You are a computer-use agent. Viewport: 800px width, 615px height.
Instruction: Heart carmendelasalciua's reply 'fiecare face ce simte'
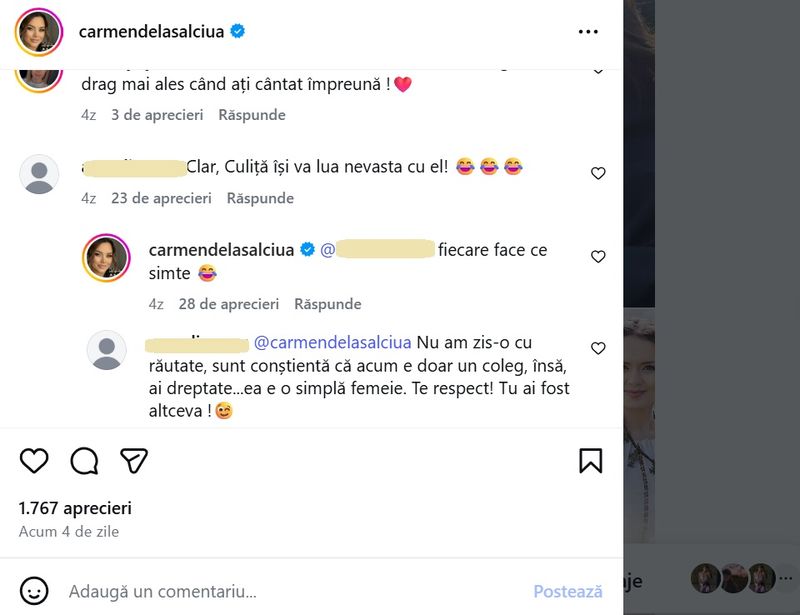597,257
